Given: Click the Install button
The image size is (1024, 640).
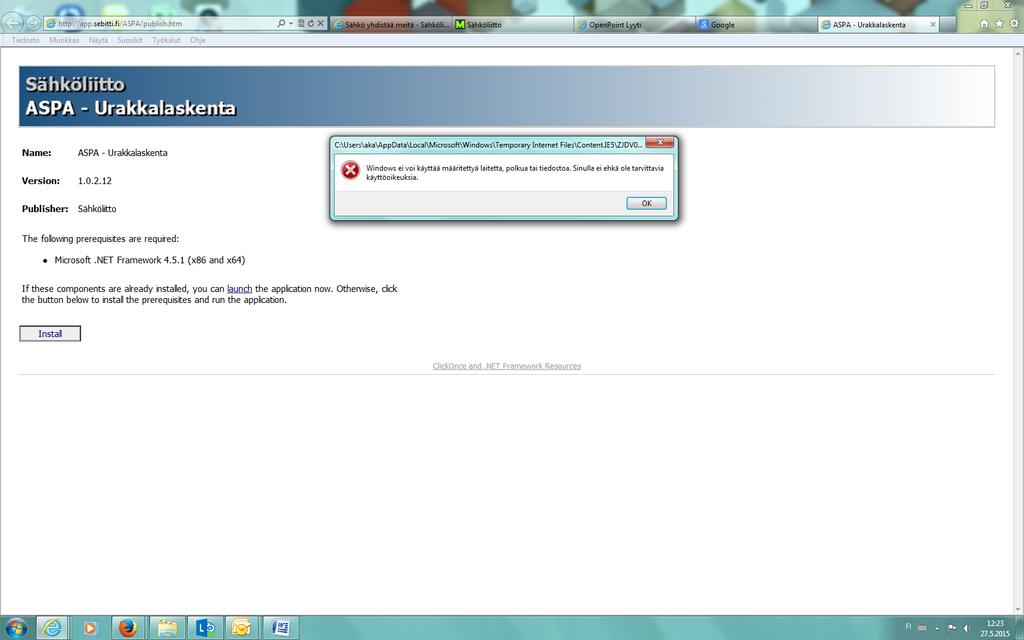Looking at the screenshot, I should click(50, 334).
